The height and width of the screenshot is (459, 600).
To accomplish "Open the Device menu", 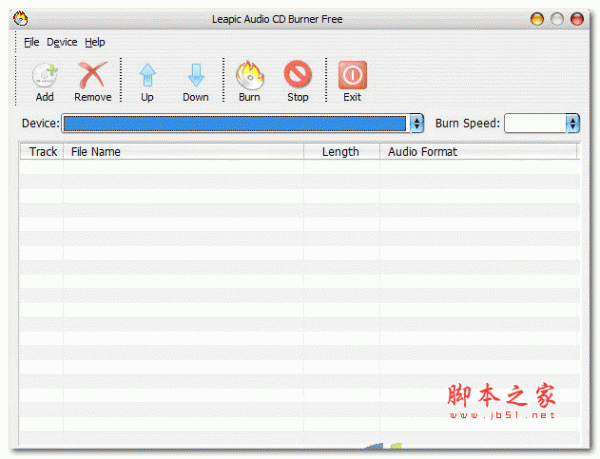I will (62, 42).
